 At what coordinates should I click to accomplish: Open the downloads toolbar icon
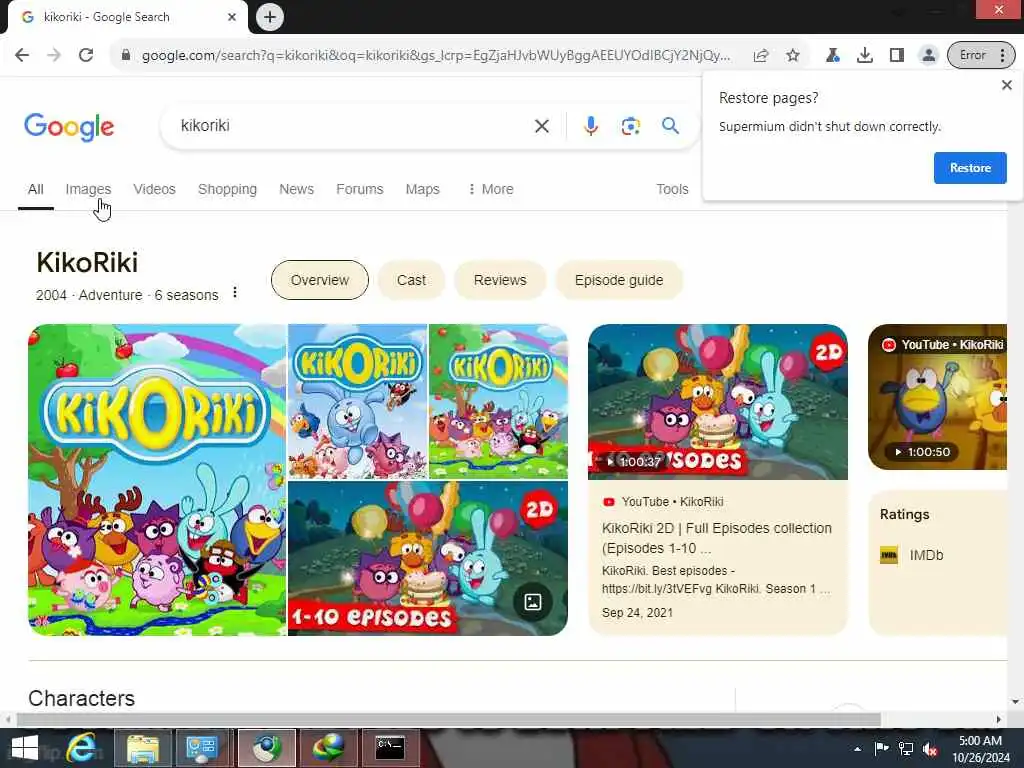865,56
